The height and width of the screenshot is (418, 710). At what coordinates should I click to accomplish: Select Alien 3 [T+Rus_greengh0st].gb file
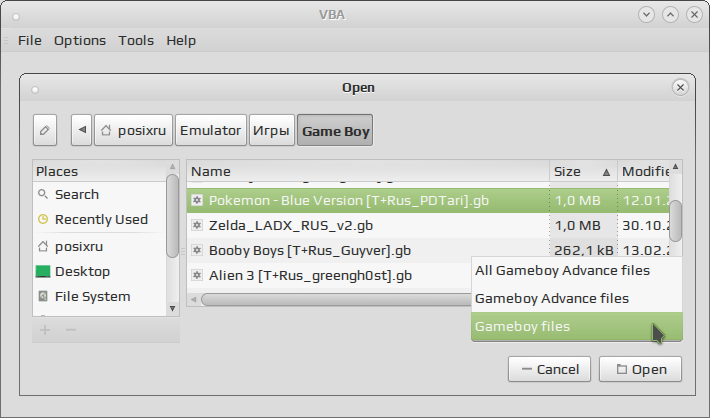coord(329,275)
